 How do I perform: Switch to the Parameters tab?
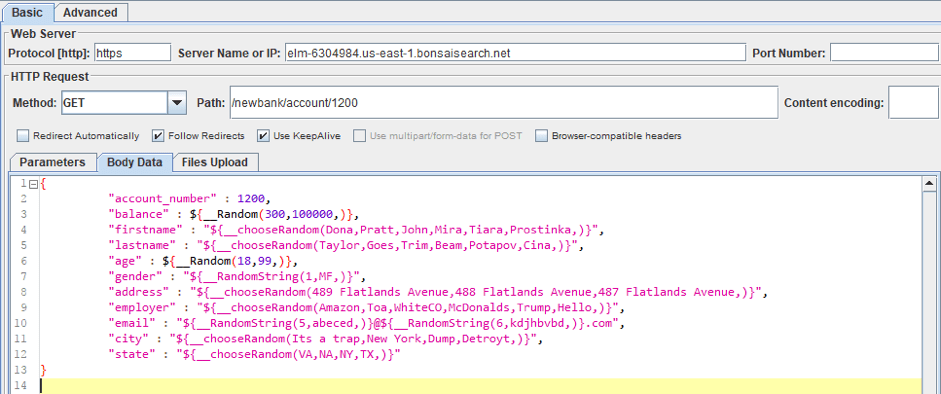pos(53,163)
